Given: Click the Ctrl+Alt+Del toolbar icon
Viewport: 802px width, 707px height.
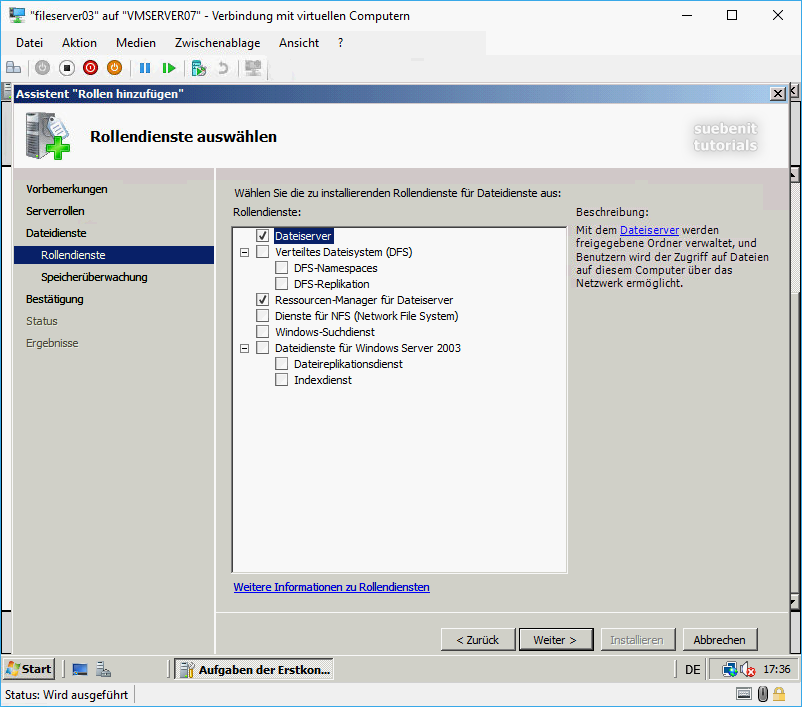Looking at the screenshot, I should [x=13, y=68].
